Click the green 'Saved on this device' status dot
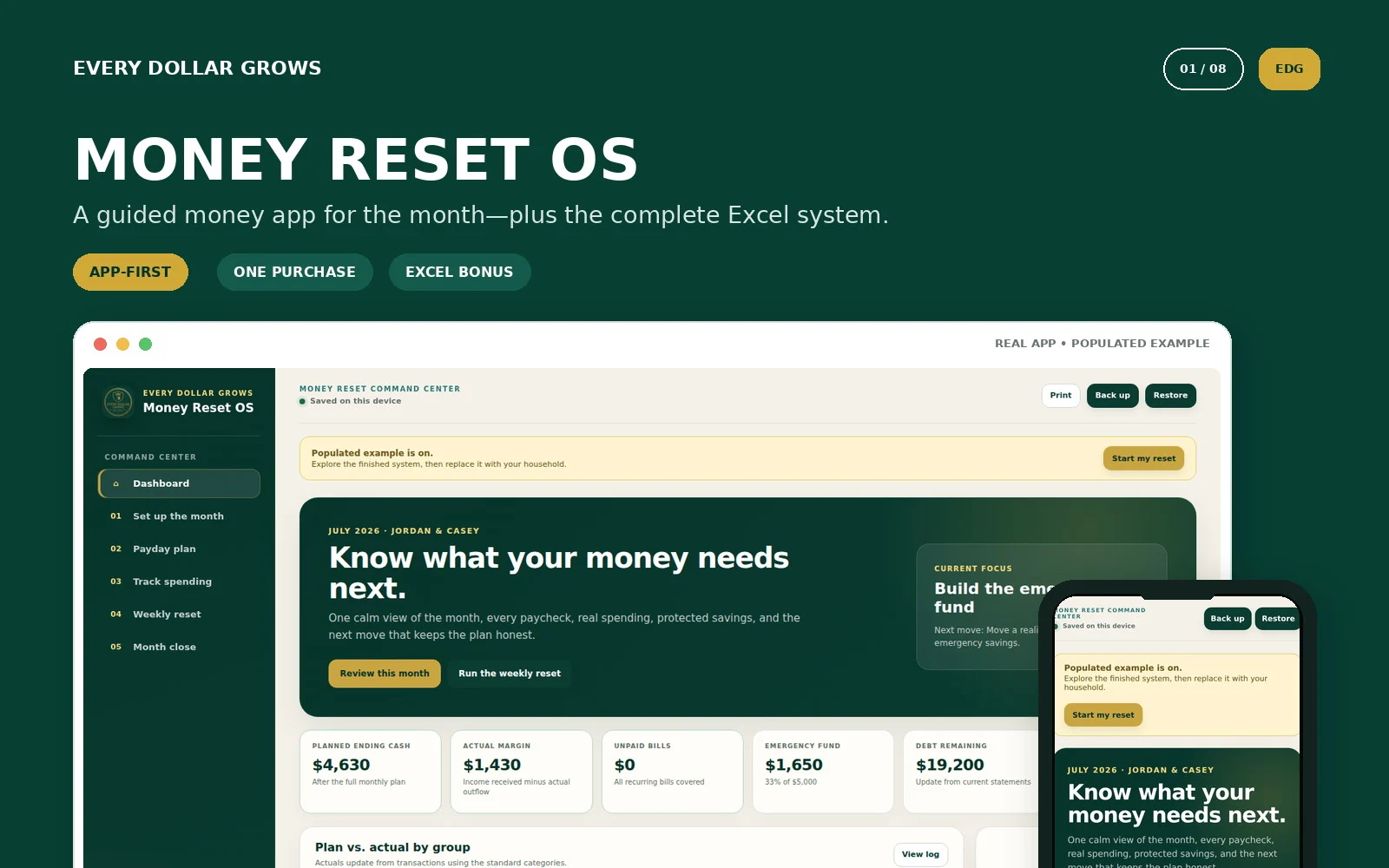The width and height of the screenshot is (1389, 868). click(x=302, y=402)
